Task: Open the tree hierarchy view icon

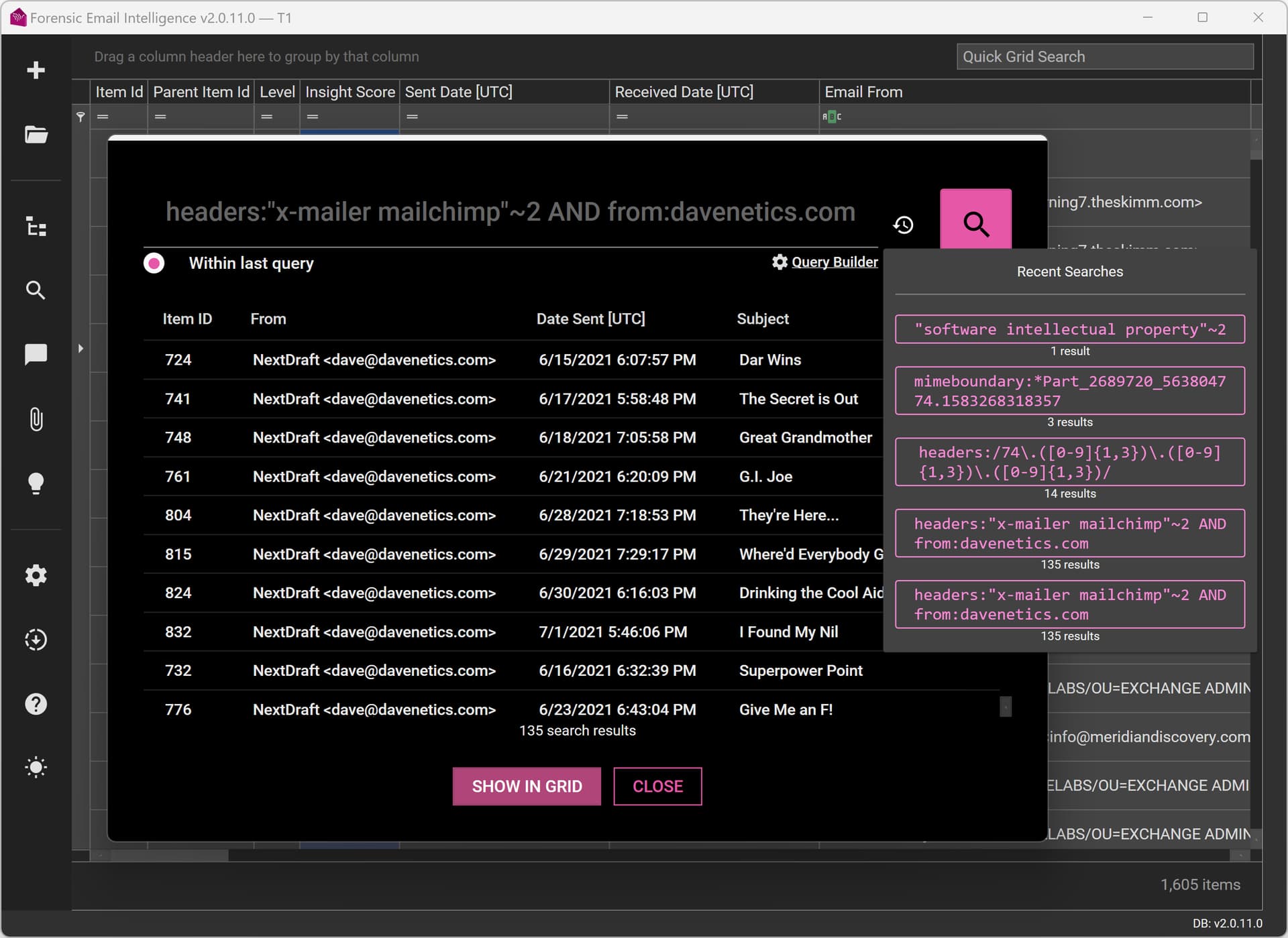Action: coord(36,227)
